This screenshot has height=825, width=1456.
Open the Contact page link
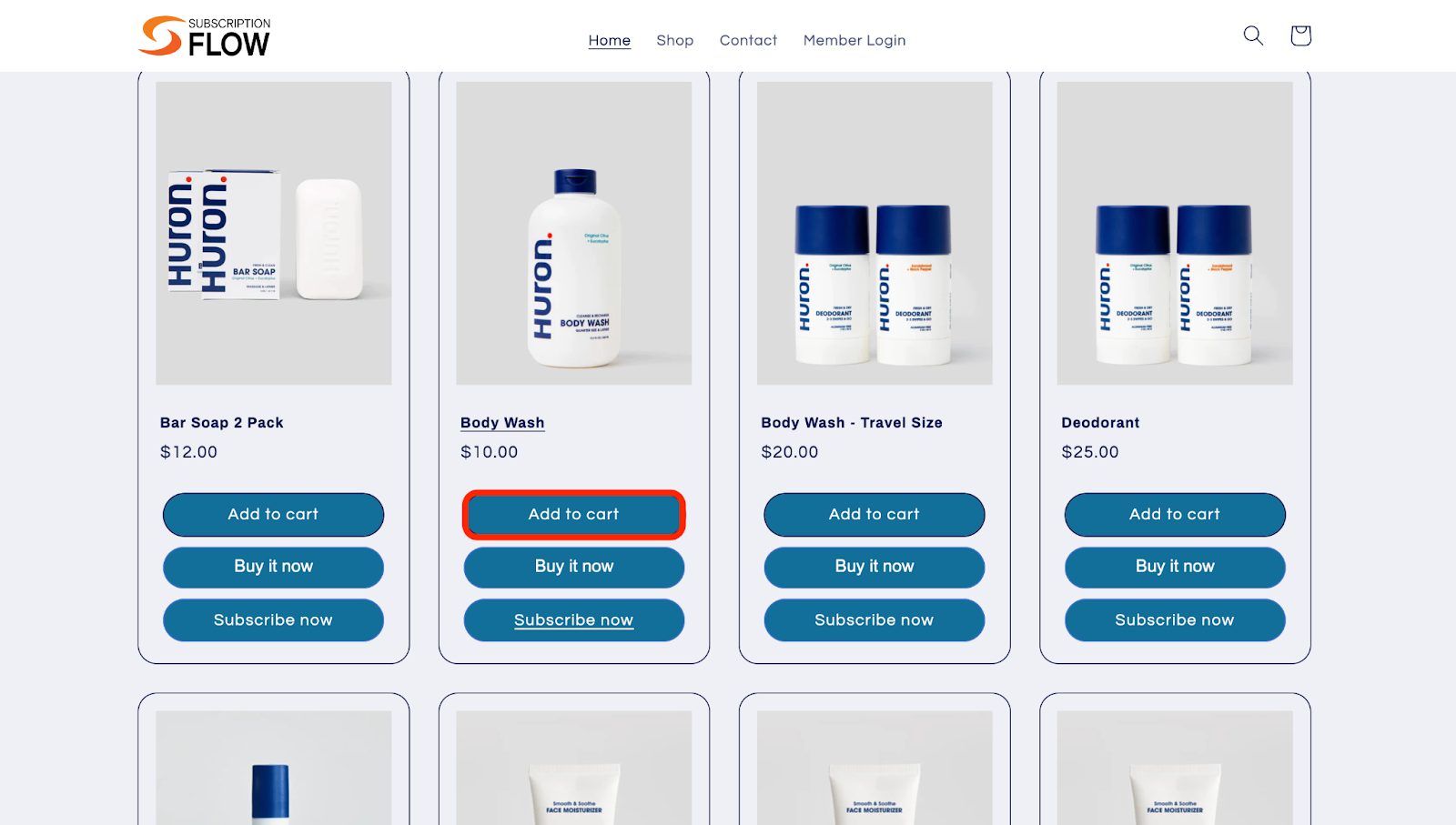pos(749,40)
